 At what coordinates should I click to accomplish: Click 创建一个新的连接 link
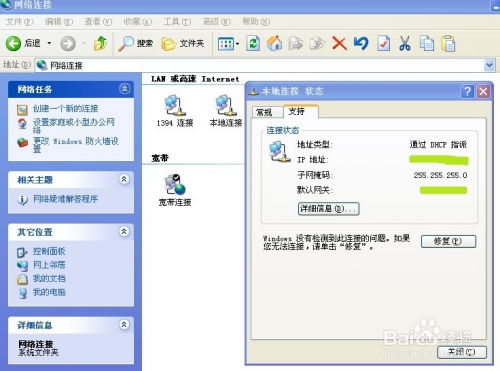(65, 108)
